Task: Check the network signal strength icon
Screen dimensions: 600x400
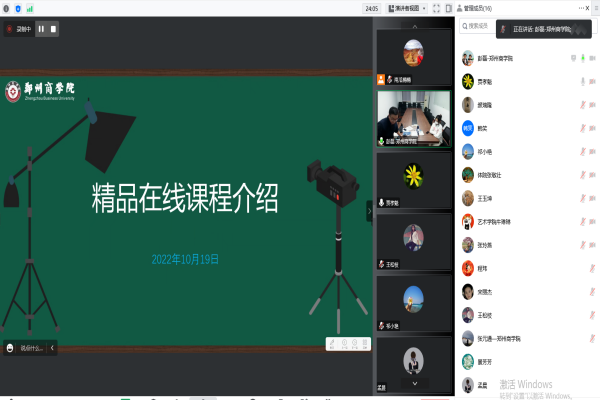Action: click(x=29, y=8)
